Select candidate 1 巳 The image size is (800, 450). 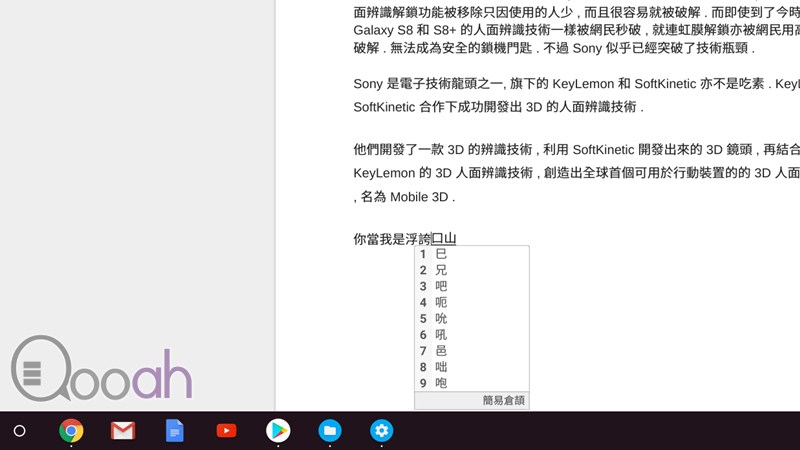[472, 254]
